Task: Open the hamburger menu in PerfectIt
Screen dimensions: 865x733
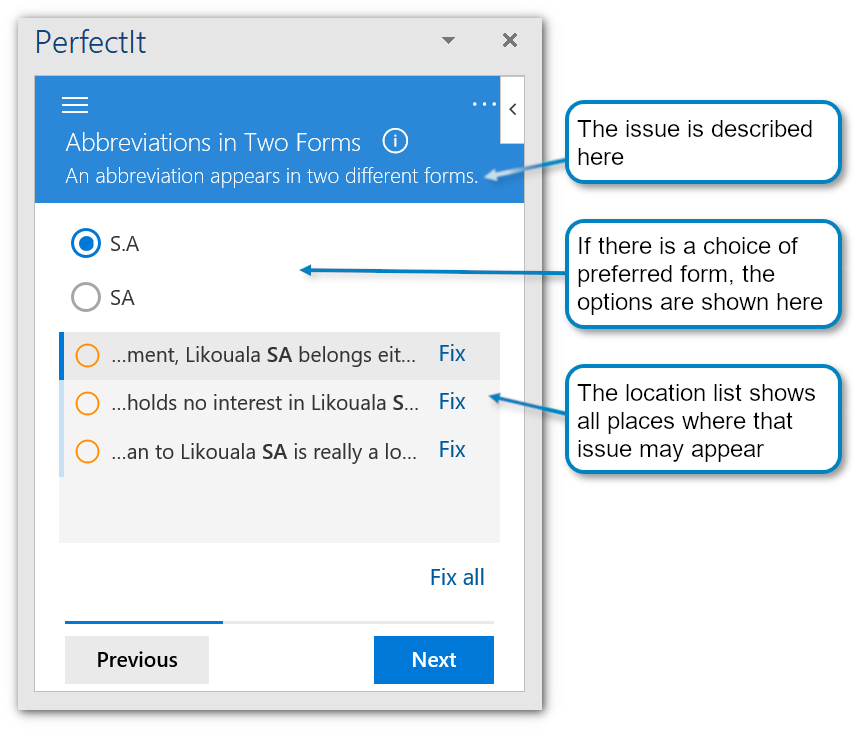Action: (75, 105)
